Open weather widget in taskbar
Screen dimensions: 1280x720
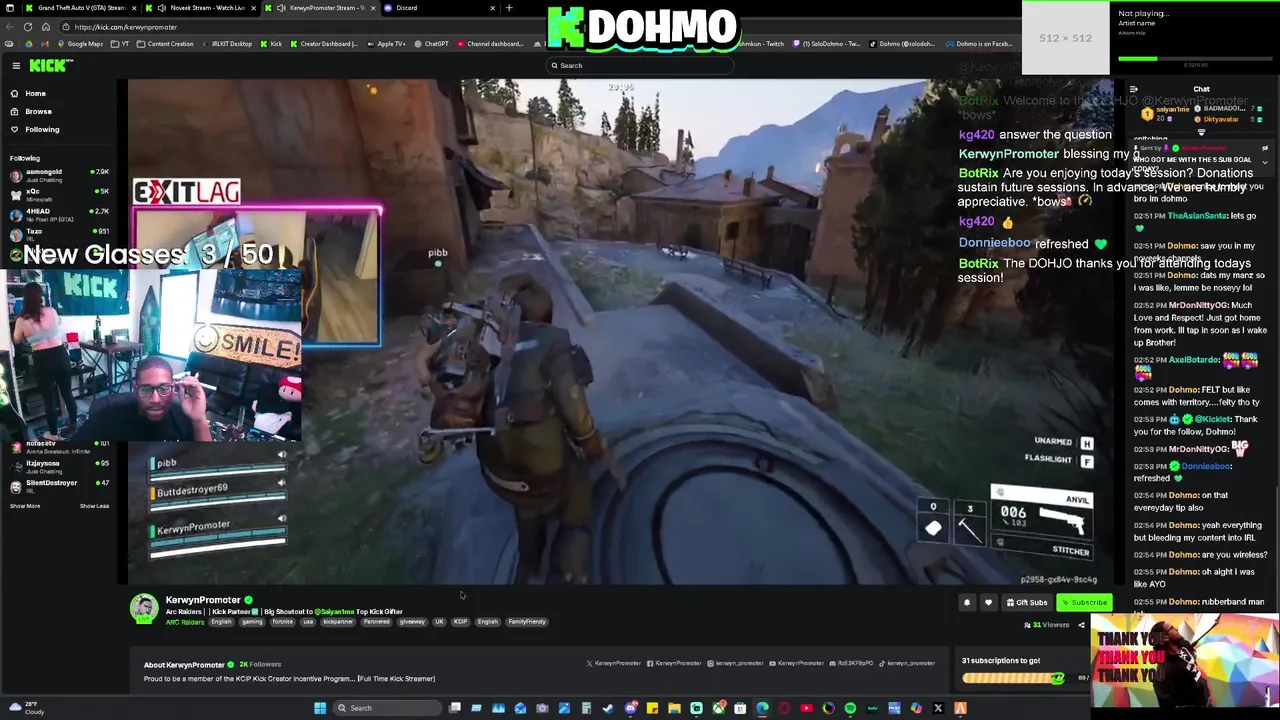(25, 707)
